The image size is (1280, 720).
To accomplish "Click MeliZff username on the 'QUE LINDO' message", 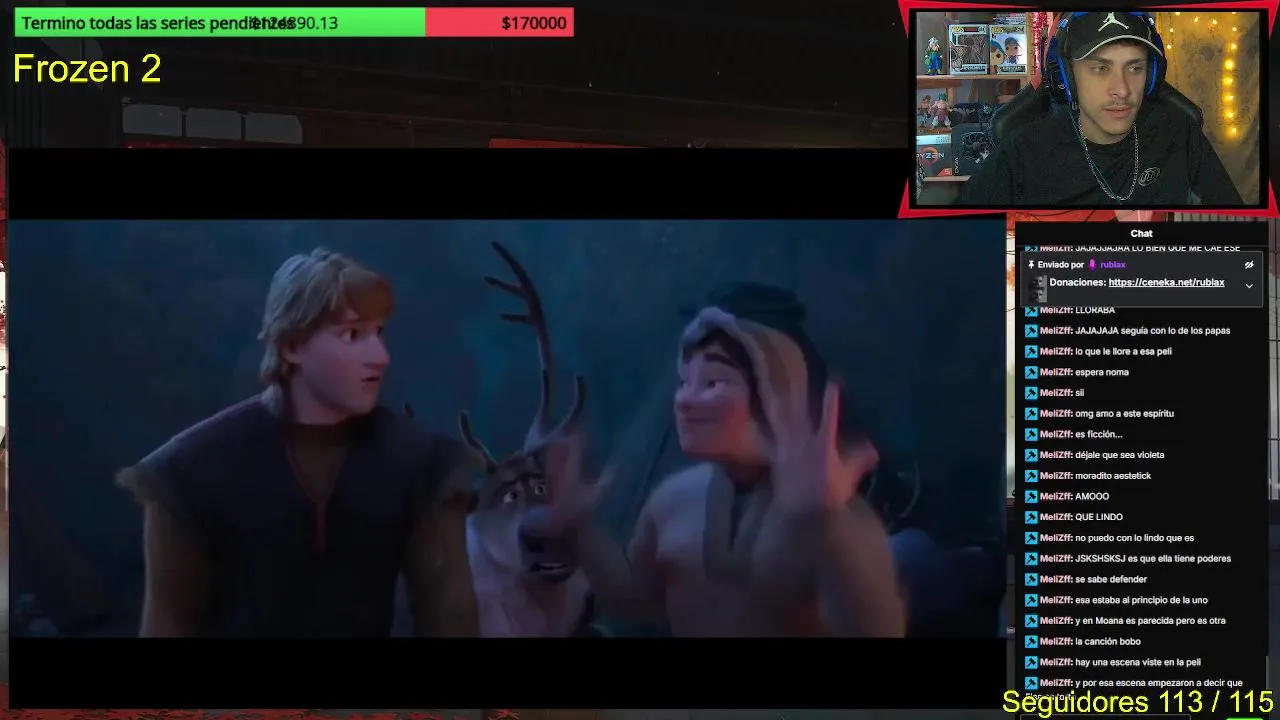I will tap(1055, 518).
